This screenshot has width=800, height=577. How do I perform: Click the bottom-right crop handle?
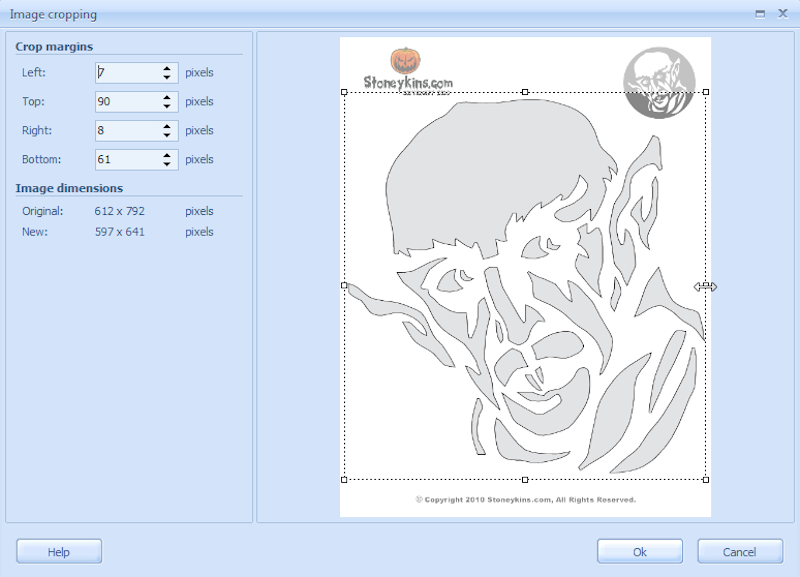706,480
